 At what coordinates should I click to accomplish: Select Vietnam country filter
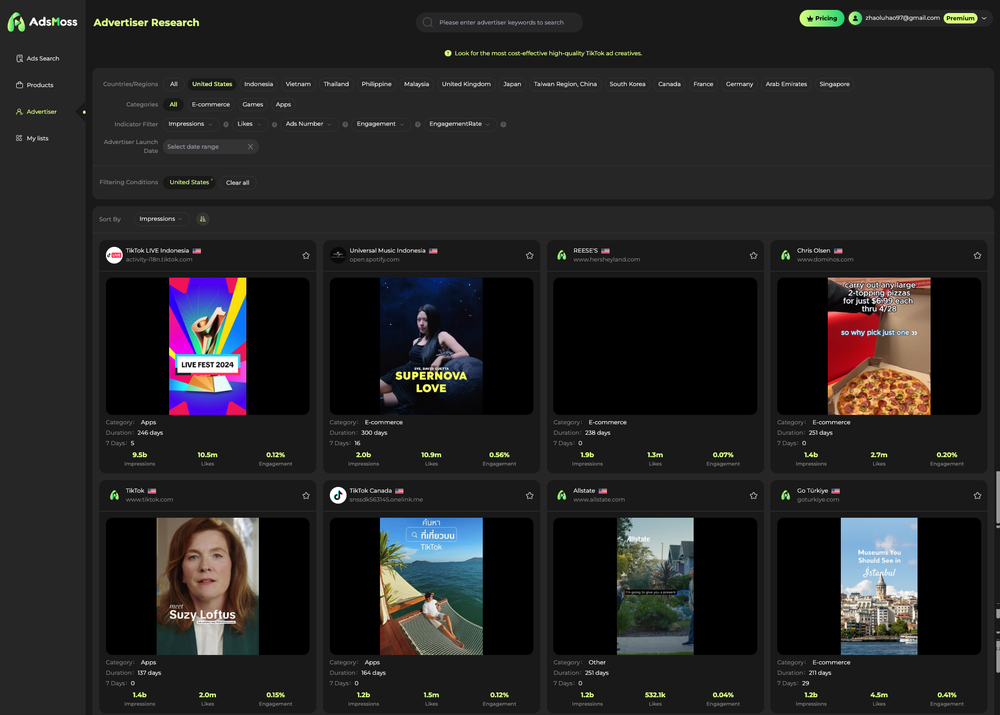298,84
